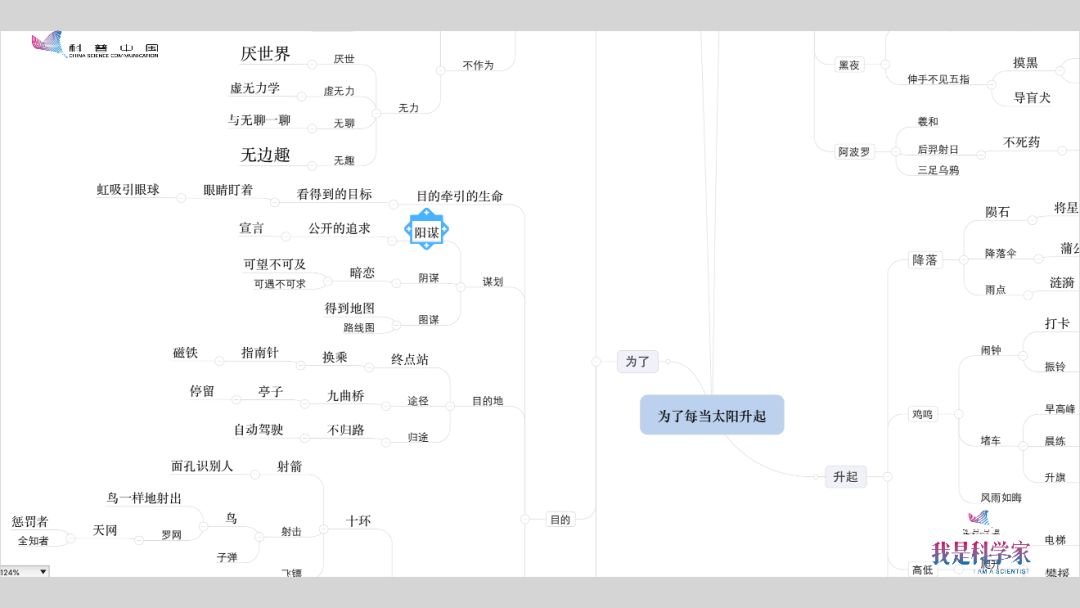This screenshot has height=608, width=1080.
Task: Click the circle toggle beside the 目的地 node
Action: pyautogui.click(x=451, y=401)
